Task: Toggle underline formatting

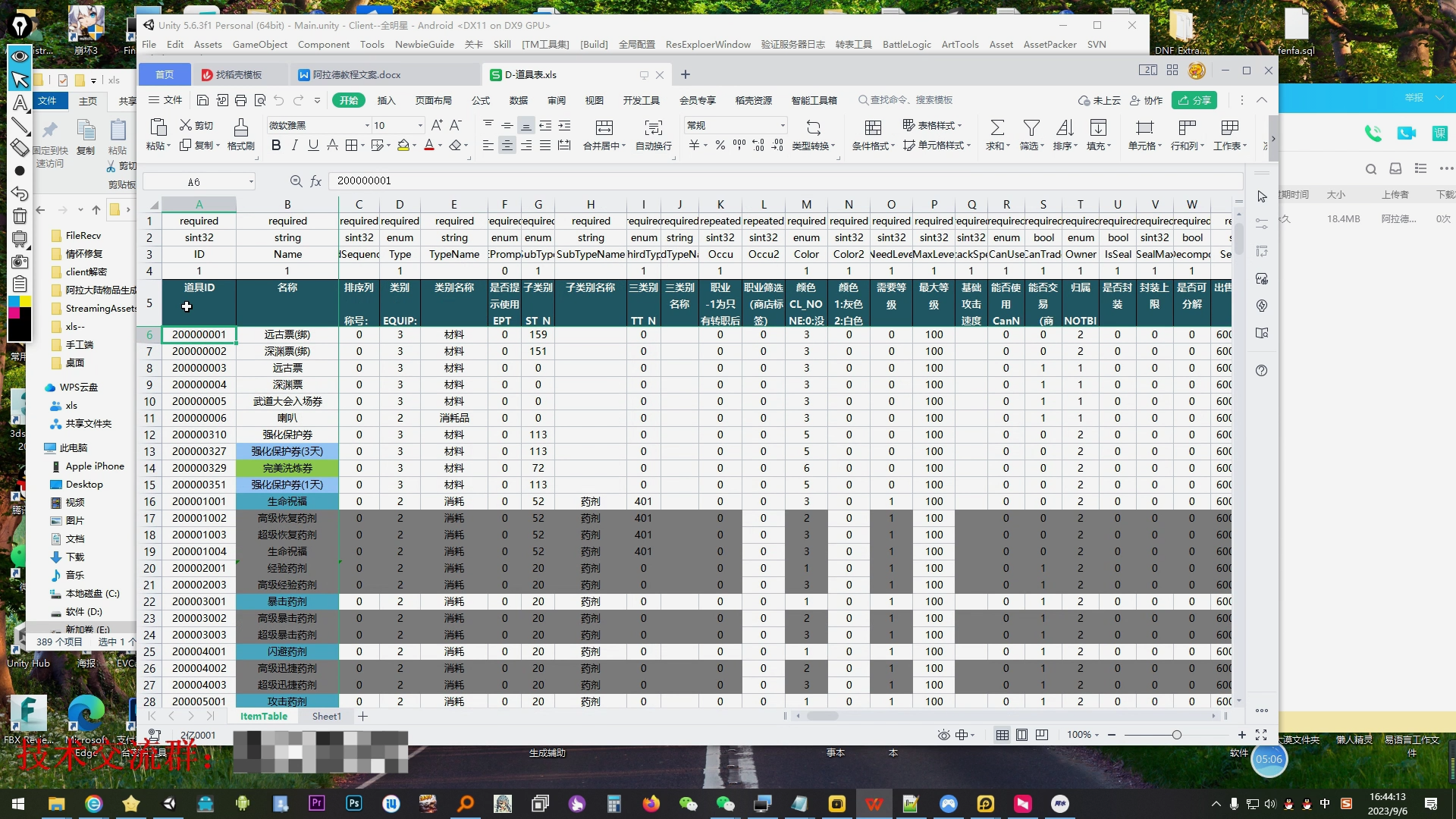Action: pos(313,145)
